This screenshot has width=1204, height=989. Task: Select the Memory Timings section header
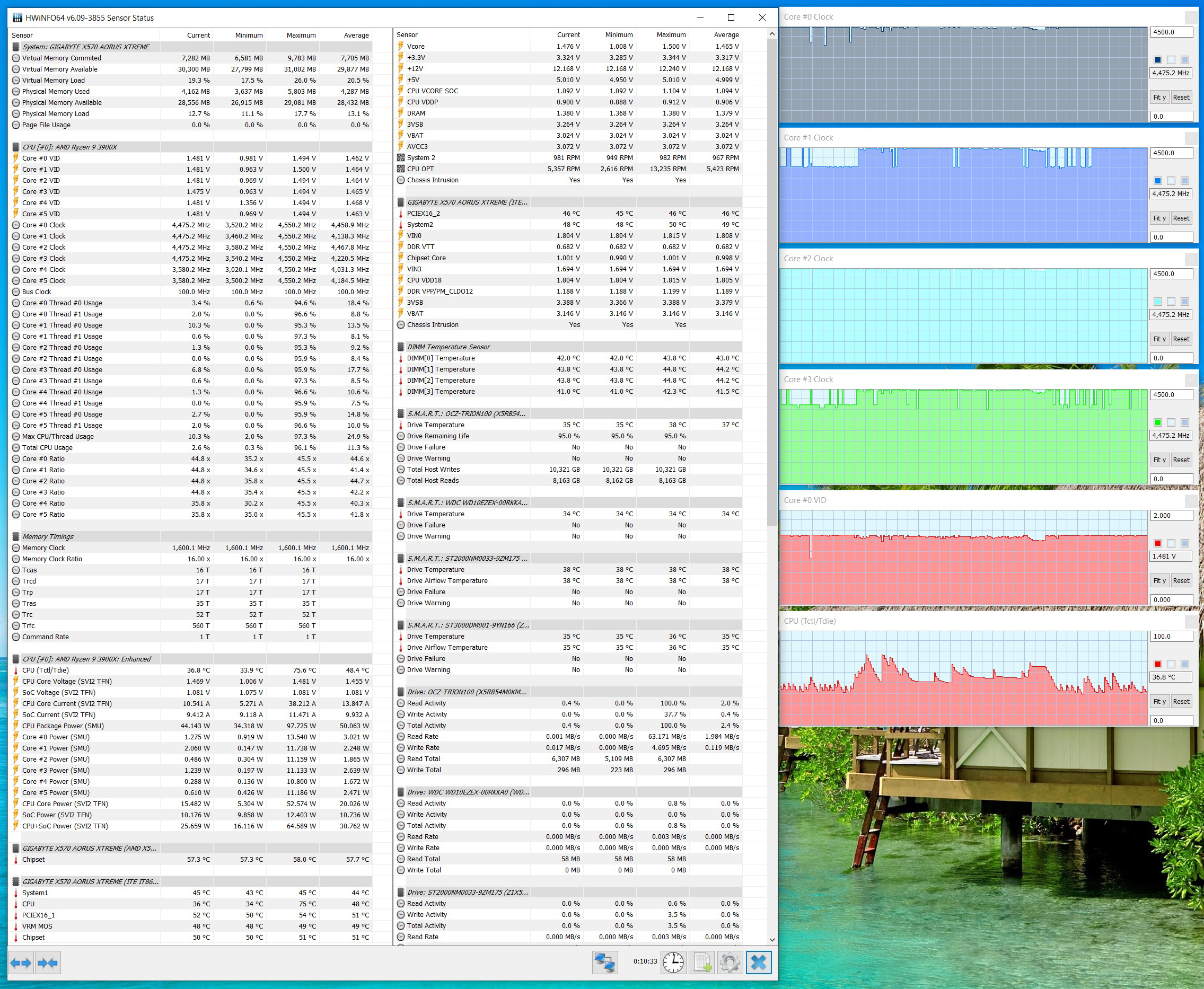click(48, 537)
